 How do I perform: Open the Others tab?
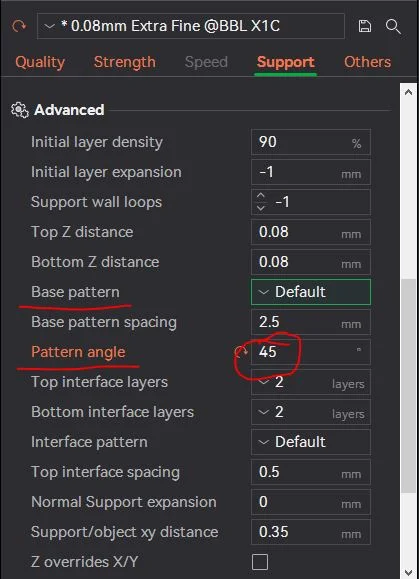367,62
